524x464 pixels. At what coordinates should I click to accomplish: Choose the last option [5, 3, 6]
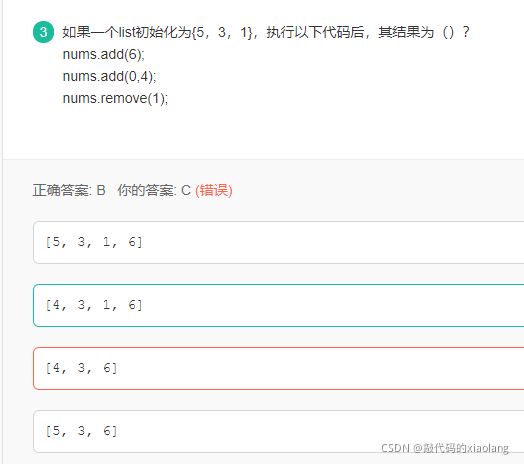(278, 431)
